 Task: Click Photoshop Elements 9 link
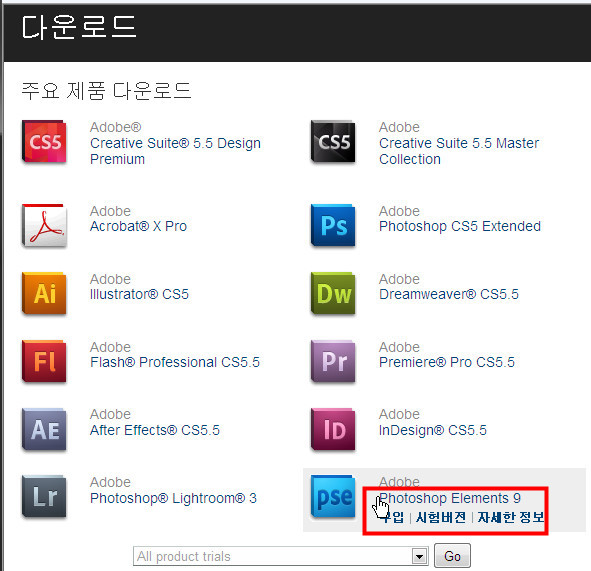[x=450, y=498]
